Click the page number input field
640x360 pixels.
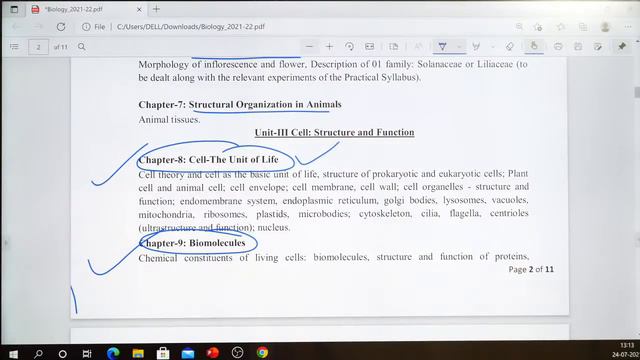[38, 47]
